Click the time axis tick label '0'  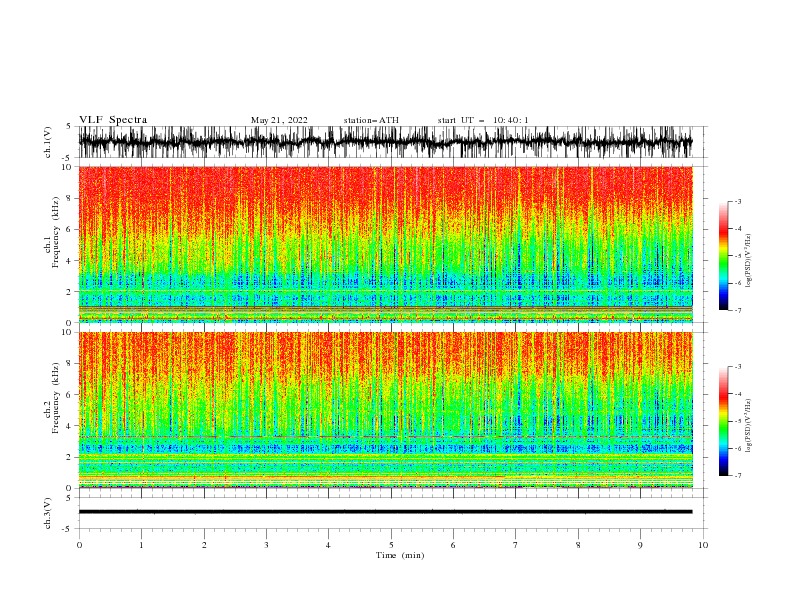coord(79,545)
